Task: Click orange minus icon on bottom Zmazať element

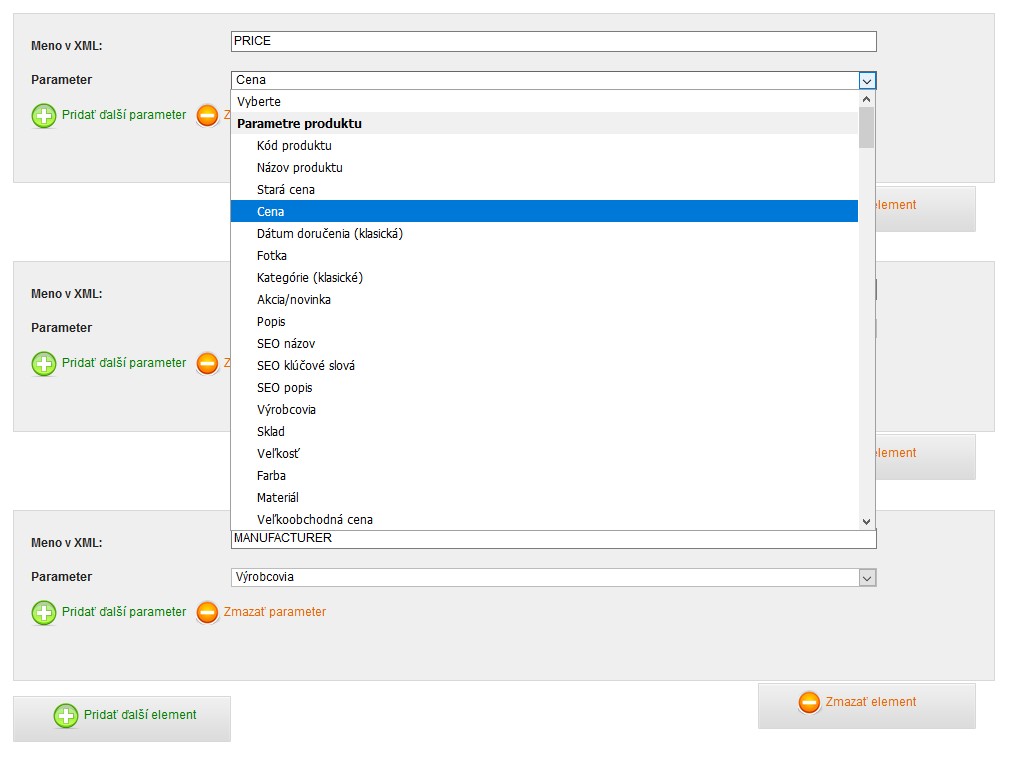Action: point(809,703)
